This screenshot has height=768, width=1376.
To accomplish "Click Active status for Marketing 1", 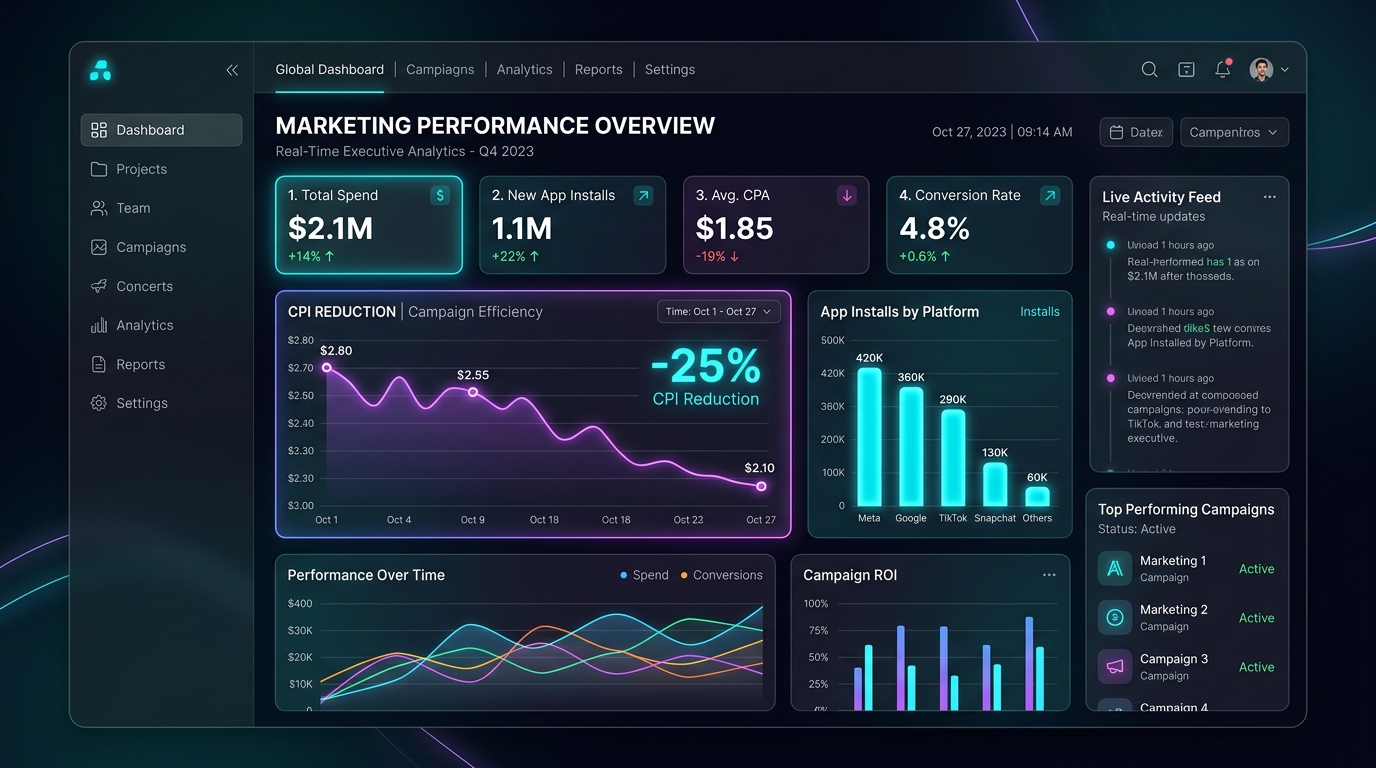I will coord(1256,569).
